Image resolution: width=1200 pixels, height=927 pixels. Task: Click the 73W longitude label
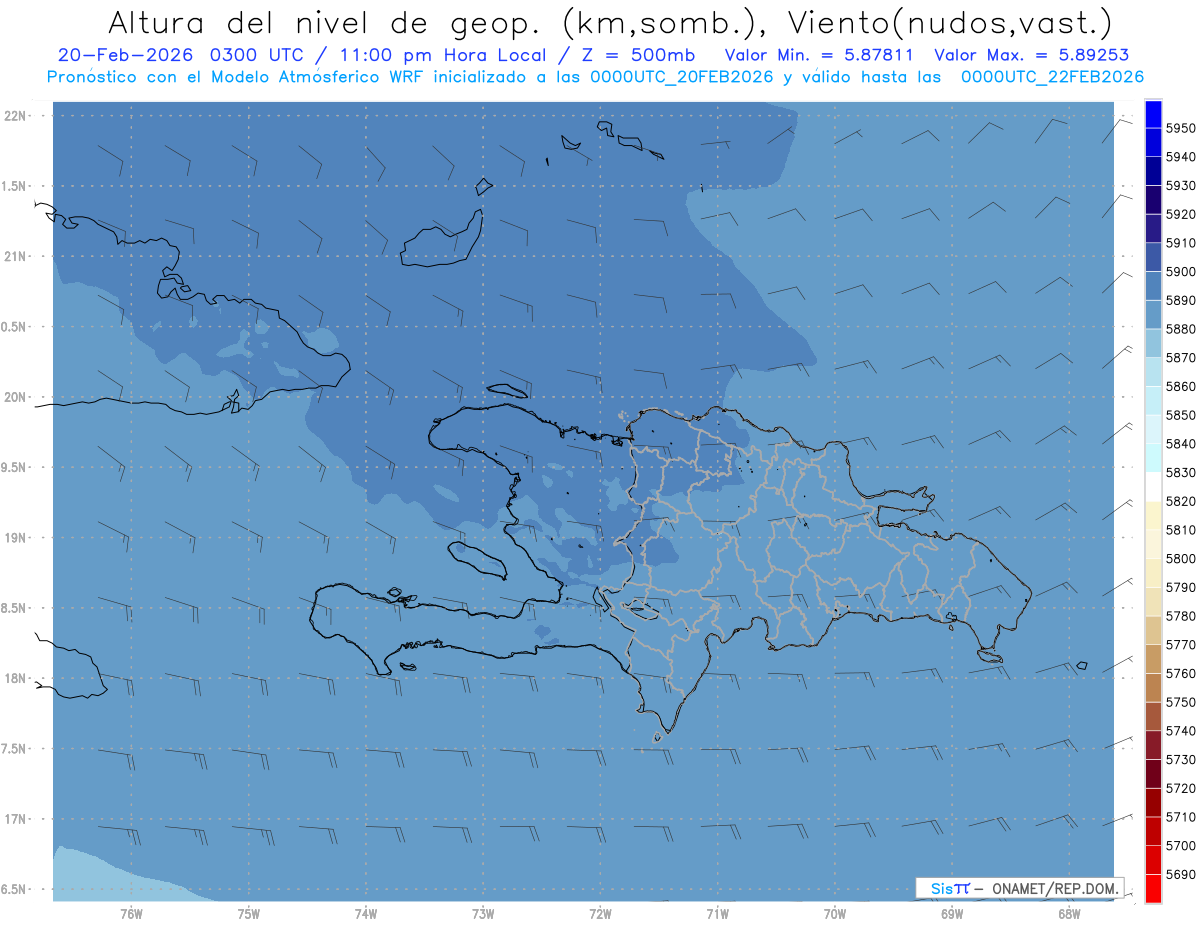483,914
